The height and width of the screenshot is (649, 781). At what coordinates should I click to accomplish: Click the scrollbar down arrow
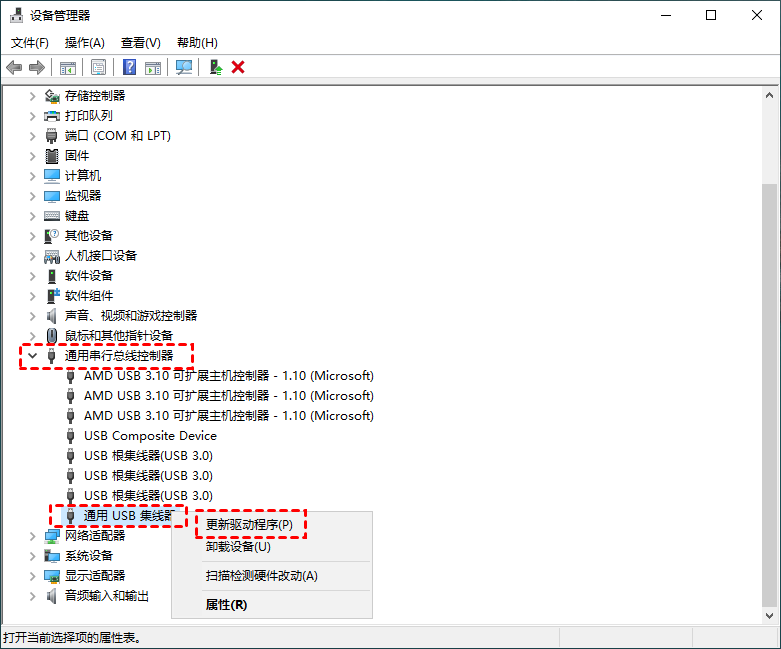[x=770, y=616]
